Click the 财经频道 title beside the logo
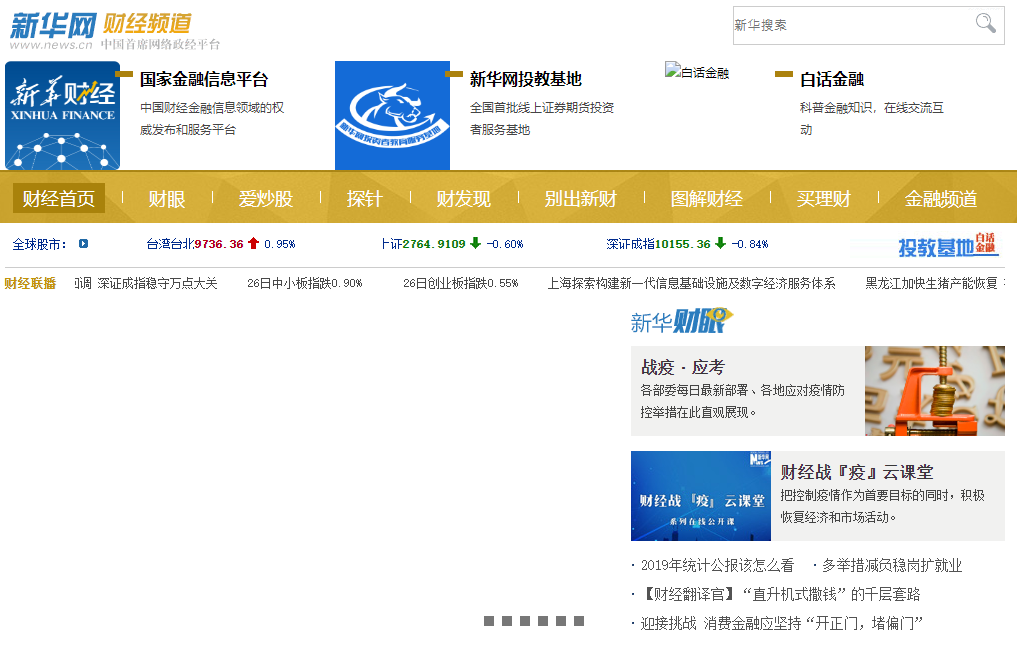 click(147, 23)
